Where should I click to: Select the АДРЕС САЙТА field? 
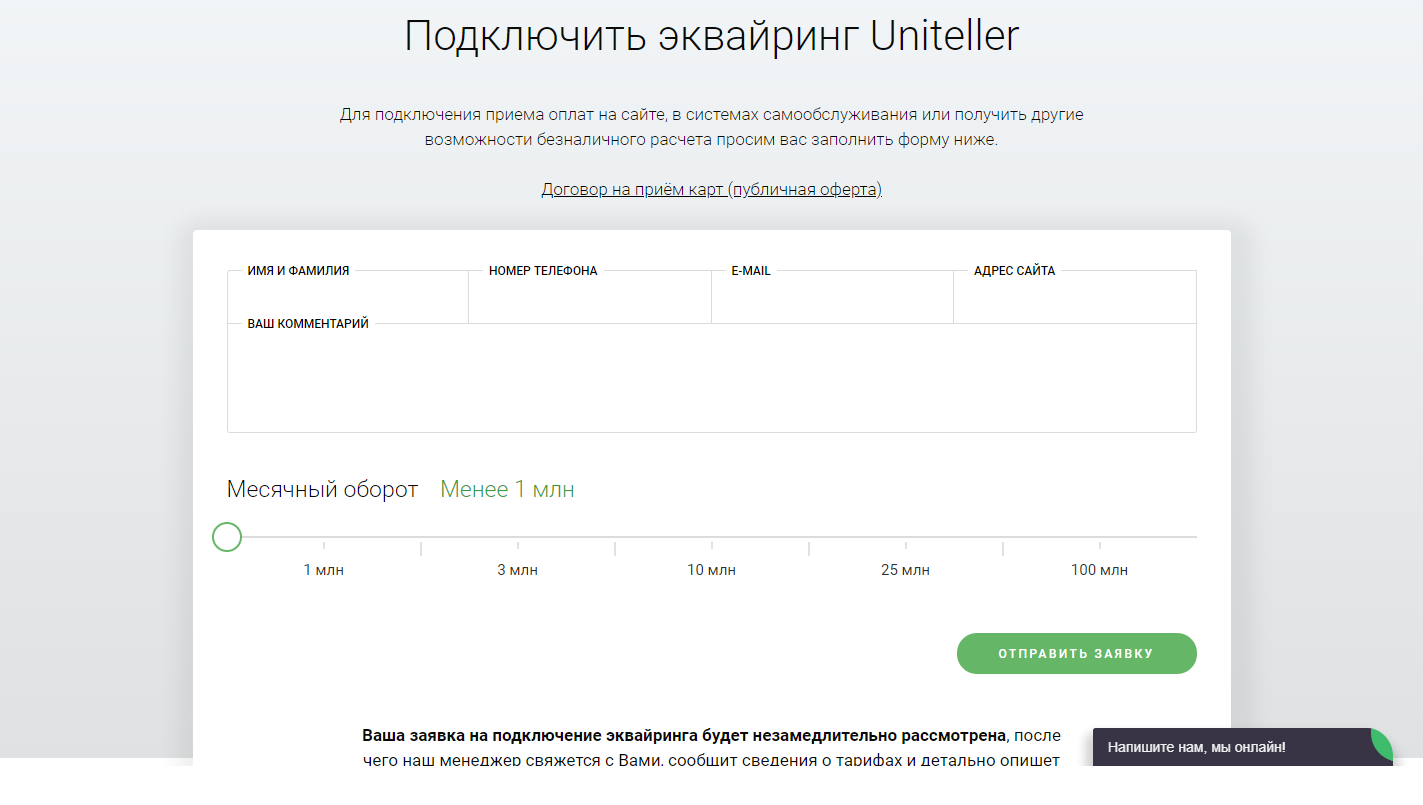(1075, 295)
